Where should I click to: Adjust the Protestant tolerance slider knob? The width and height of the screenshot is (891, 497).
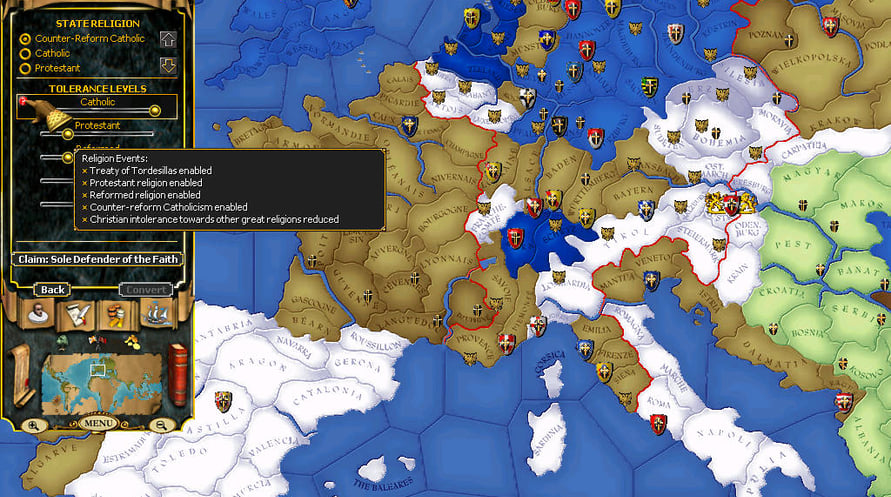point(67,135)
